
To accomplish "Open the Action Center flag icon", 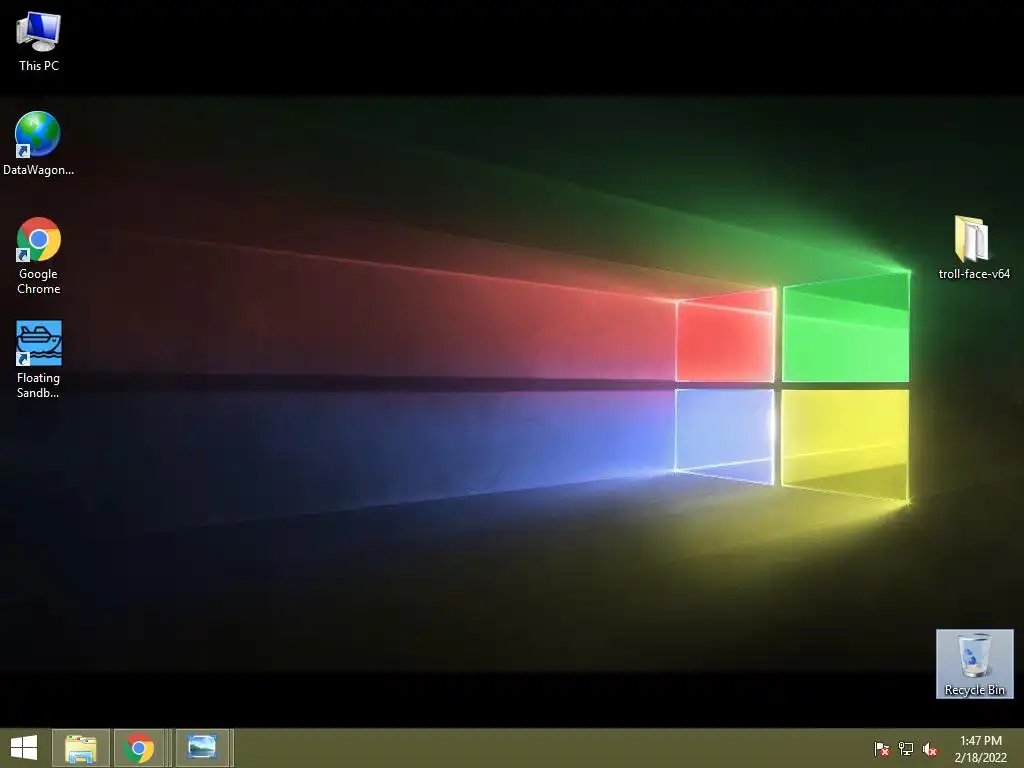I will [x=881, y=748].
